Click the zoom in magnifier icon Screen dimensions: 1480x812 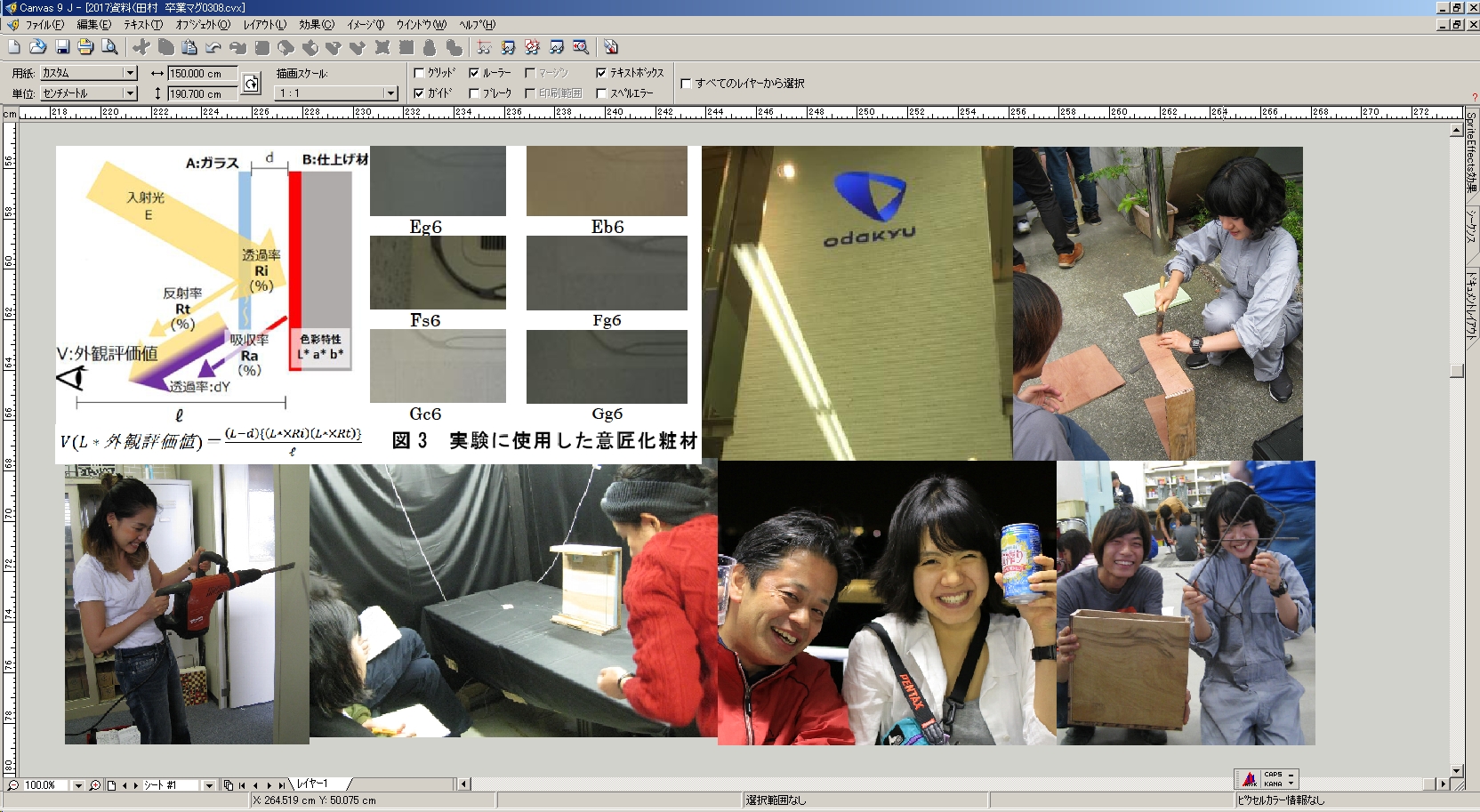coord(95,785)
